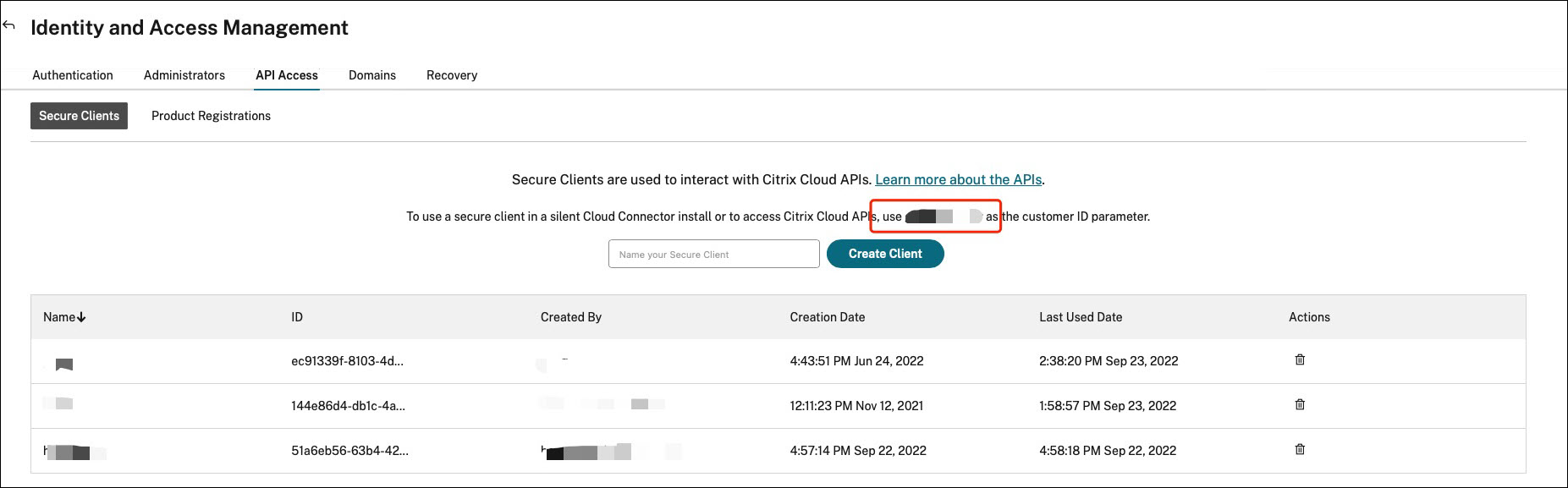Switch to Product Registrations sub-tab
Screen dimensions: 1568x488
tap(211, 116)
